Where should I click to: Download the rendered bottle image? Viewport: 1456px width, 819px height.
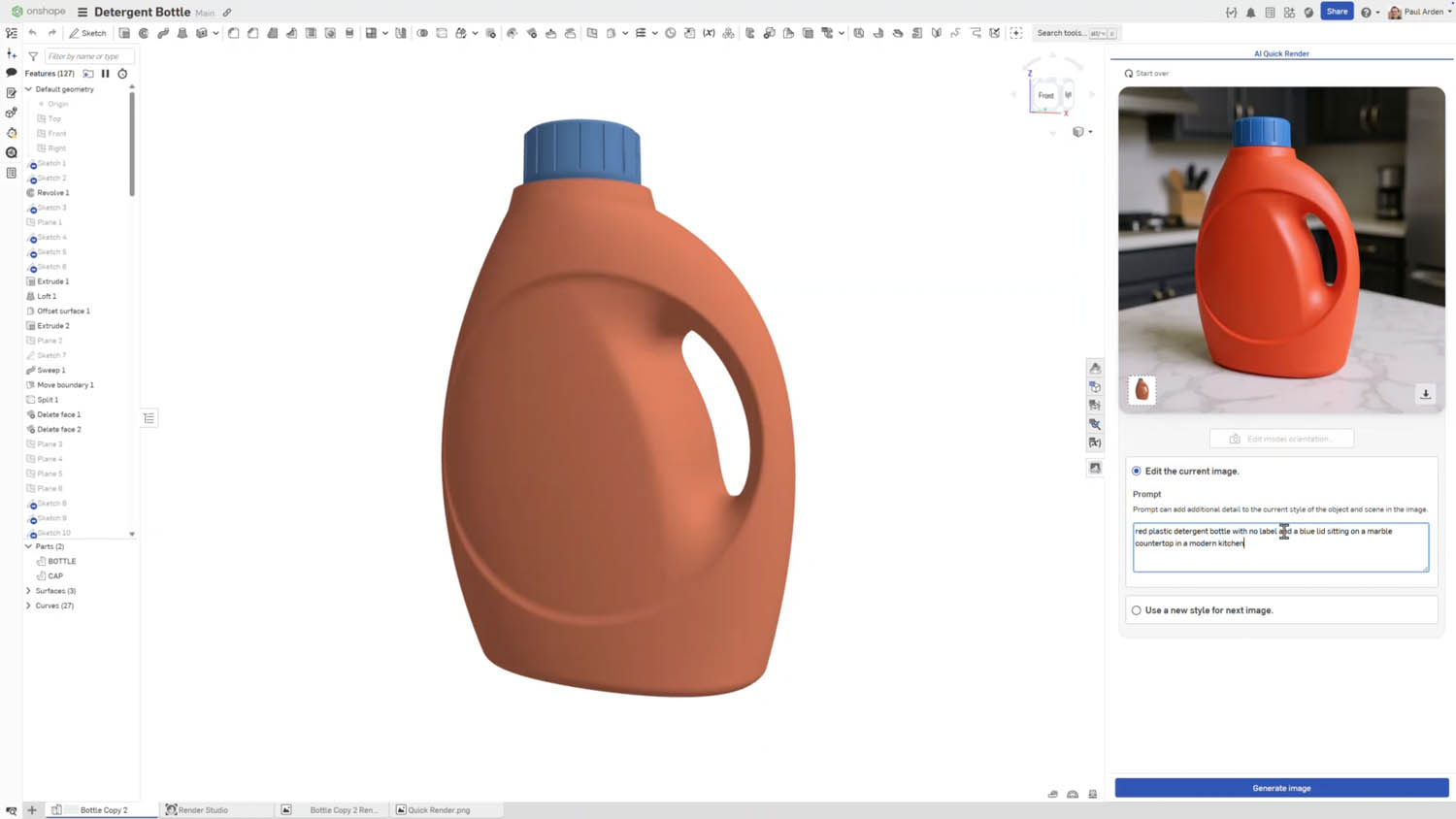[1425, 394]
